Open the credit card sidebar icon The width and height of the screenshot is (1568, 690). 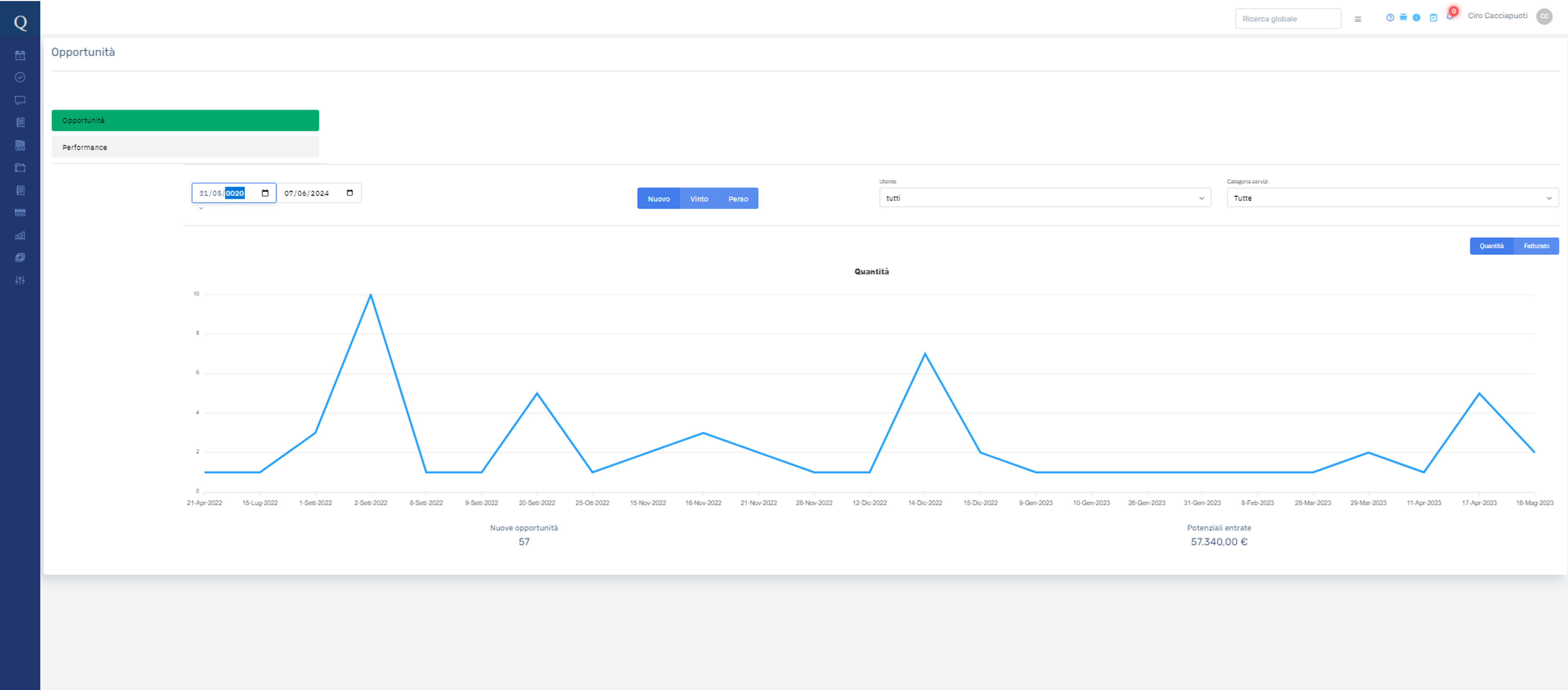click(20, 212)
